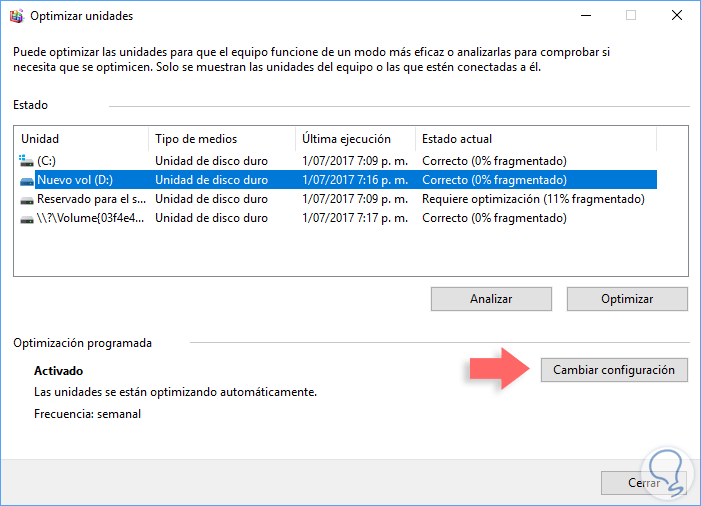Click the Optimizar button
The height and width of the screenshot is (506, 701).
627,299
